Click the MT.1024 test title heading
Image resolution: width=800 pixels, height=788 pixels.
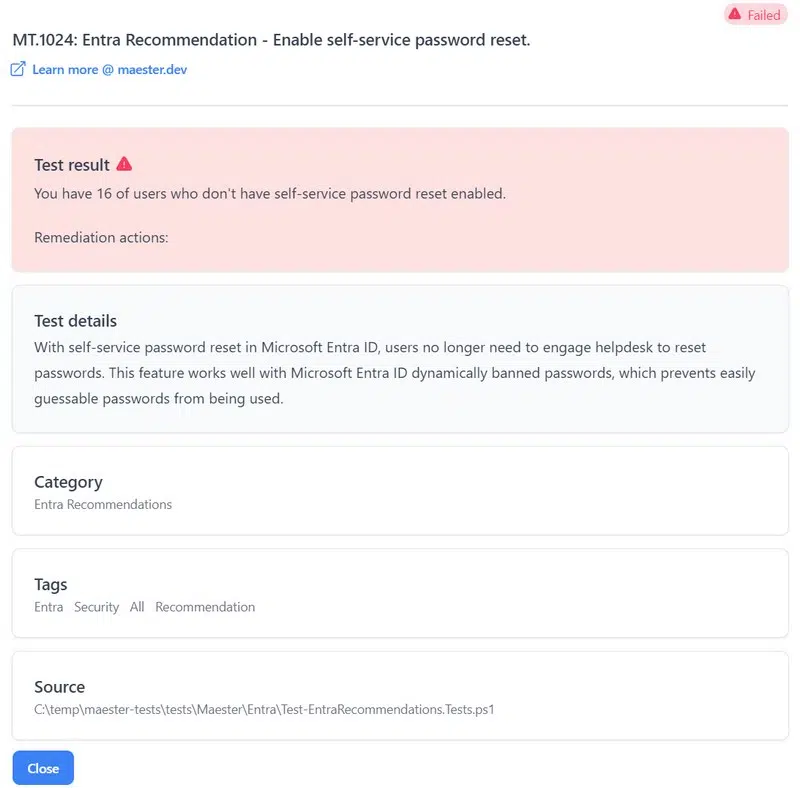pos(271,41)
